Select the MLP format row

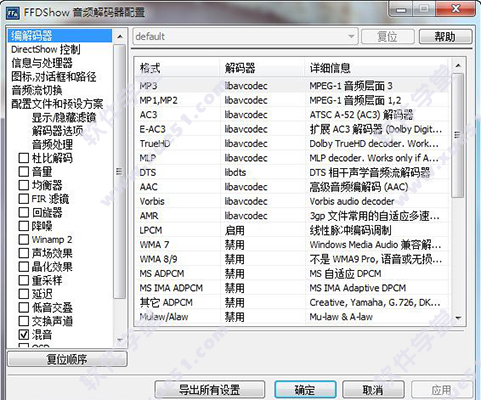click(292, 158)
